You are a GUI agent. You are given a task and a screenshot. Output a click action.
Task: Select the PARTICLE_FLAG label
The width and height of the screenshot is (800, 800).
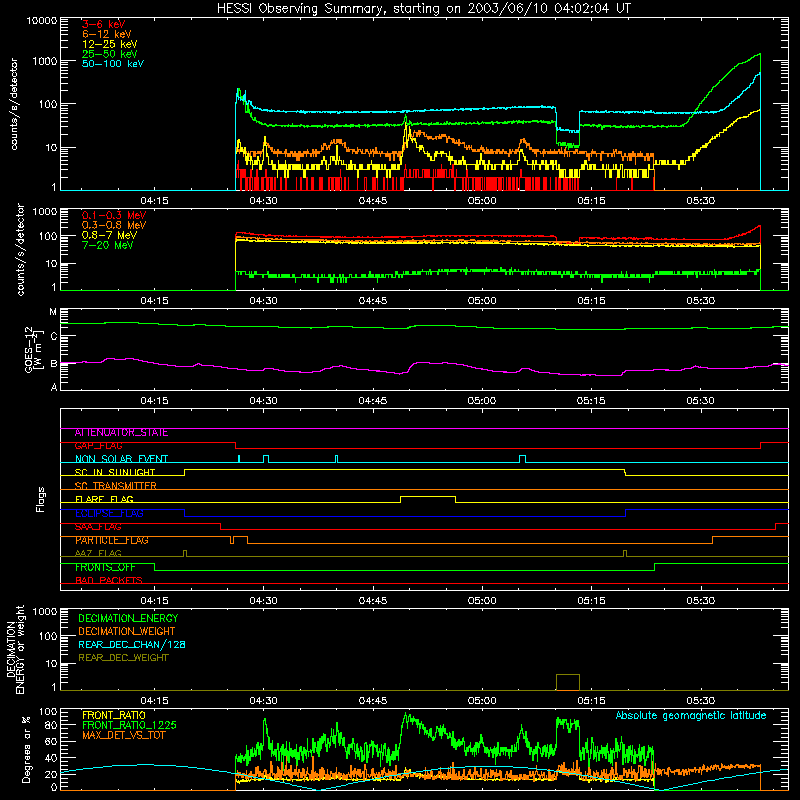(112, 540)
